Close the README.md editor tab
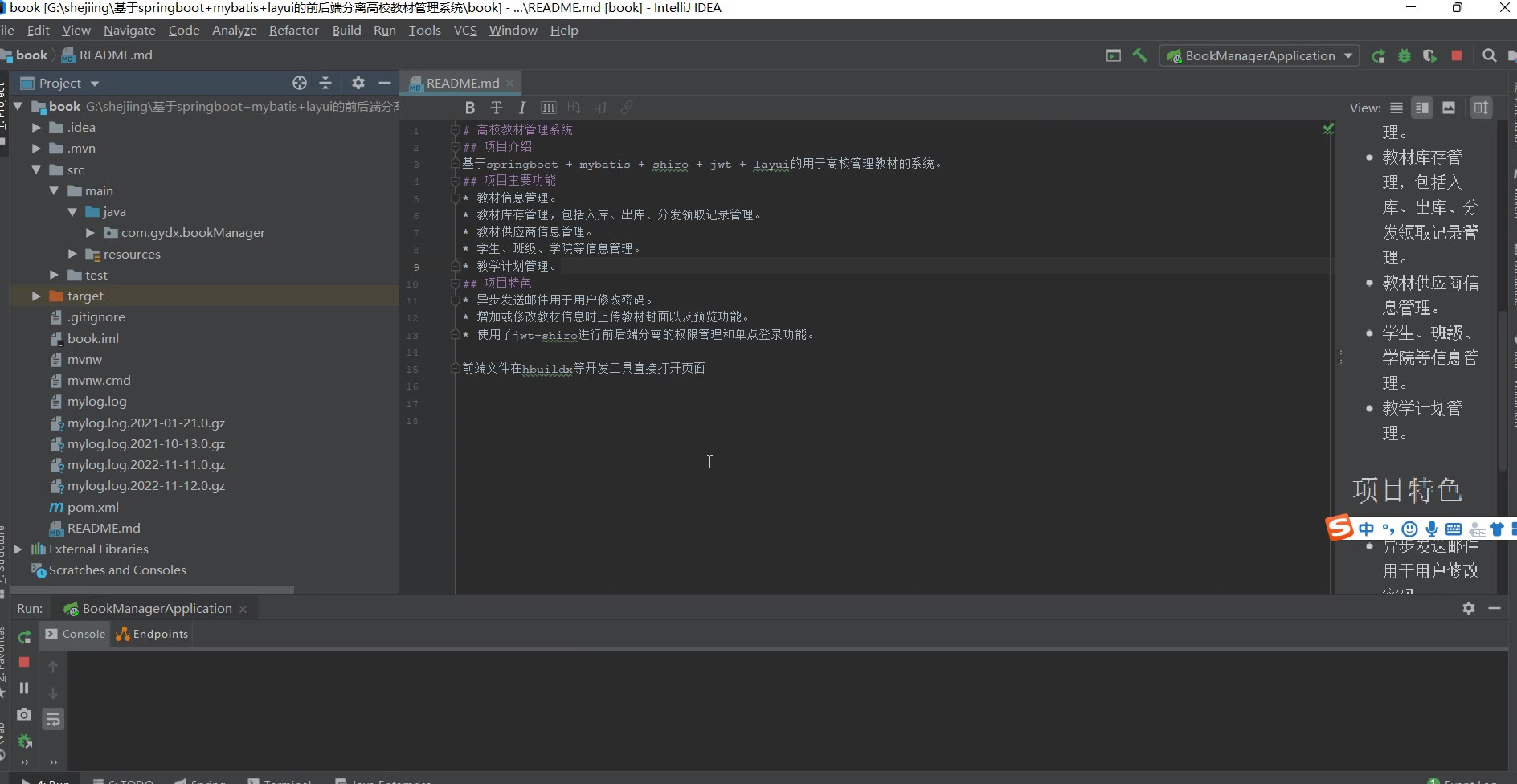The image size is (1517, 784). click(x=510, y=83)
